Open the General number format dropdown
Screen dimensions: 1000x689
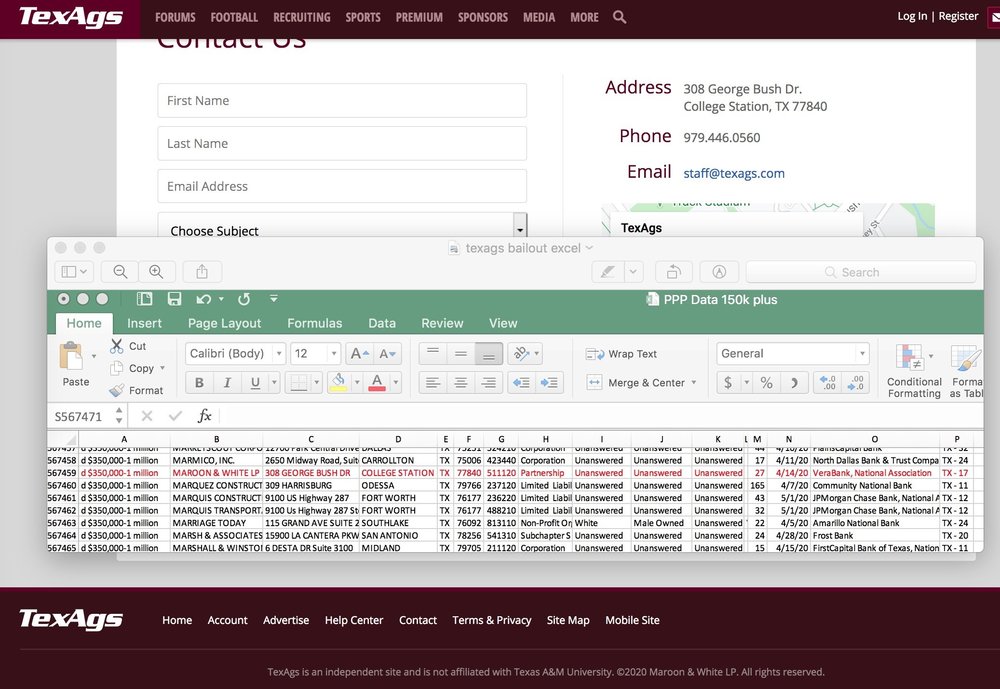pos(862,353)
